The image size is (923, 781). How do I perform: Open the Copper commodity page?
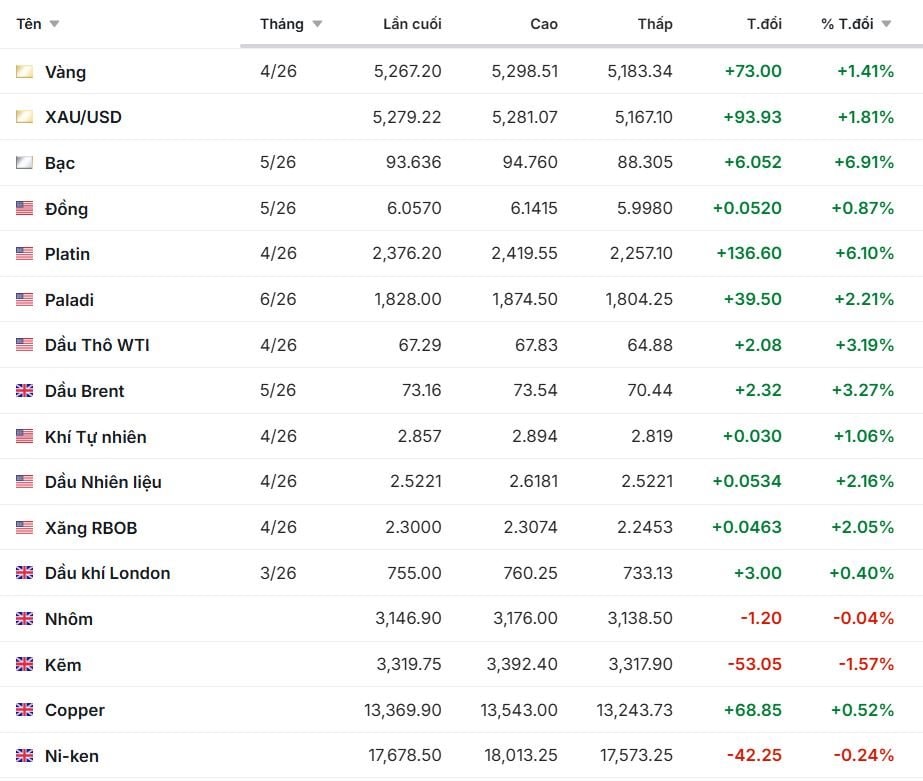[74, 710]
